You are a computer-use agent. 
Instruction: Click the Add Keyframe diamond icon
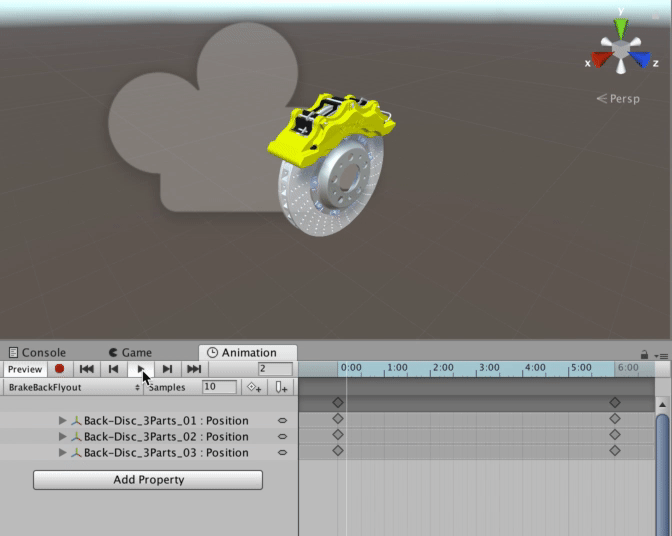coord(254,387)
